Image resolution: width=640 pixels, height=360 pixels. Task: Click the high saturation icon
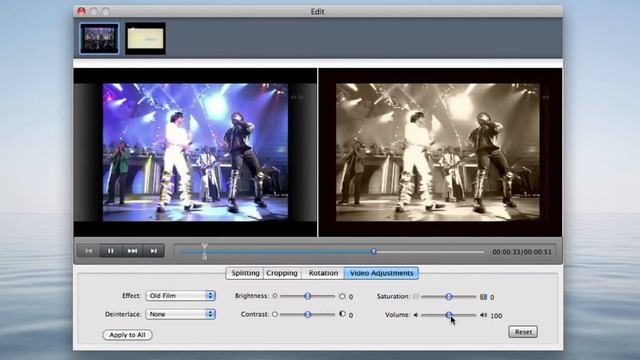483,297
